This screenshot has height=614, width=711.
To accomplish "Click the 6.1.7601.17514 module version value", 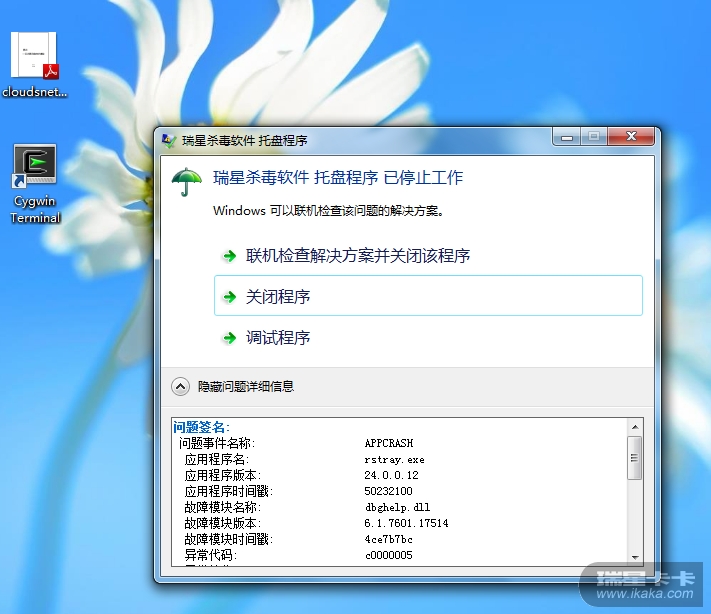I will point(406,523).
